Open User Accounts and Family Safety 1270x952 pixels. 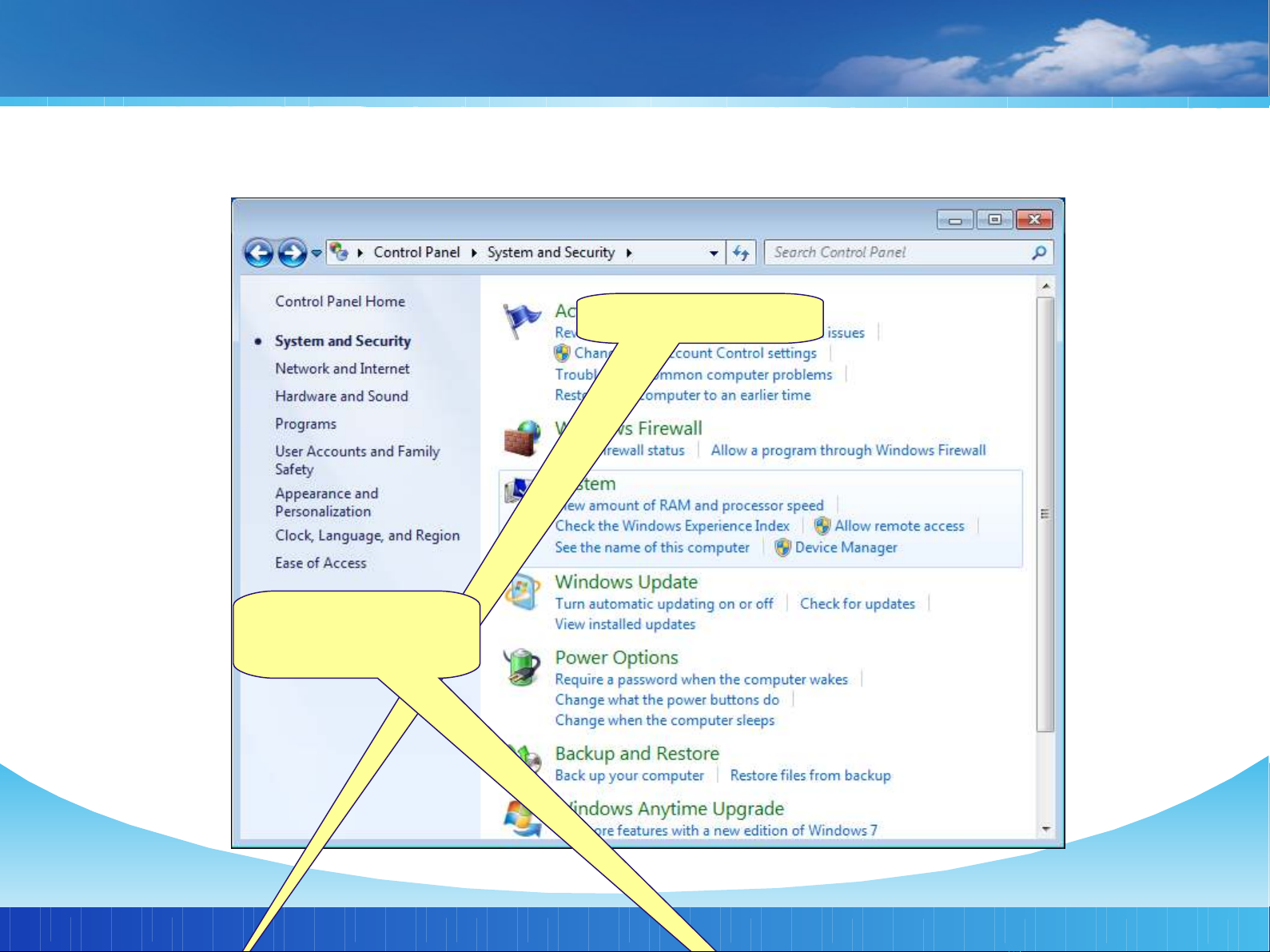[357, 460]
